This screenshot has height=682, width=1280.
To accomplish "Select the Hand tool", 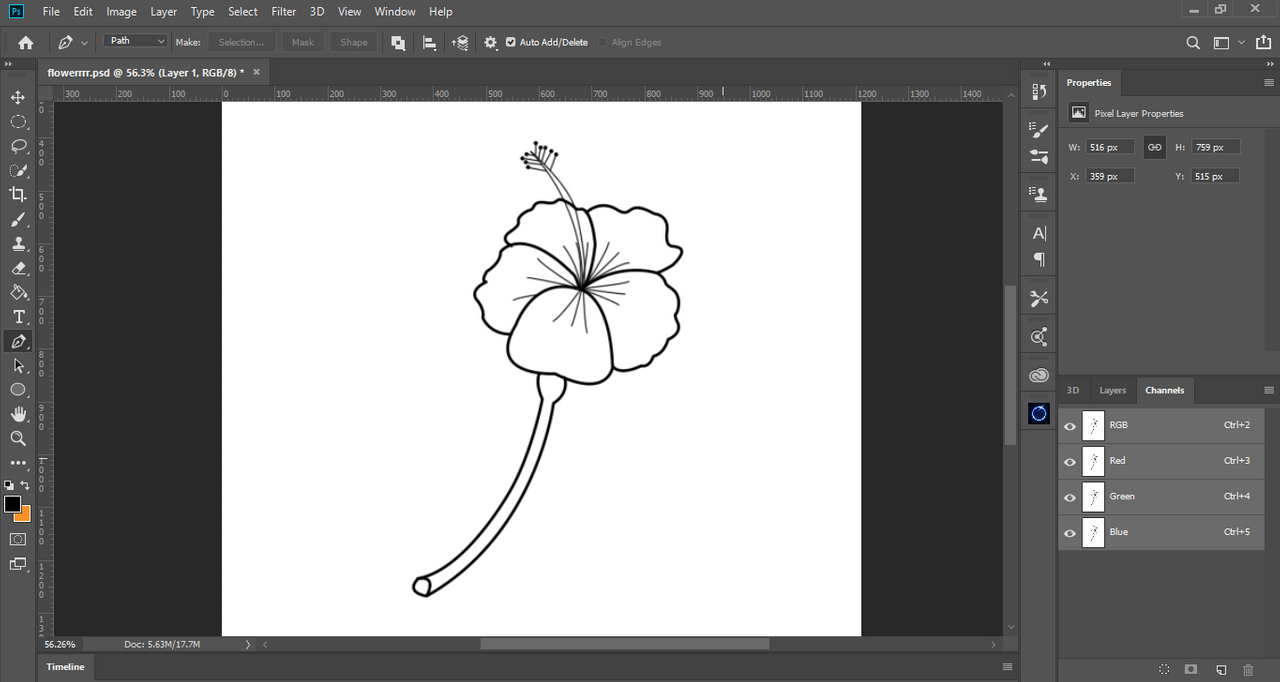I will click(x=18, y=414).
